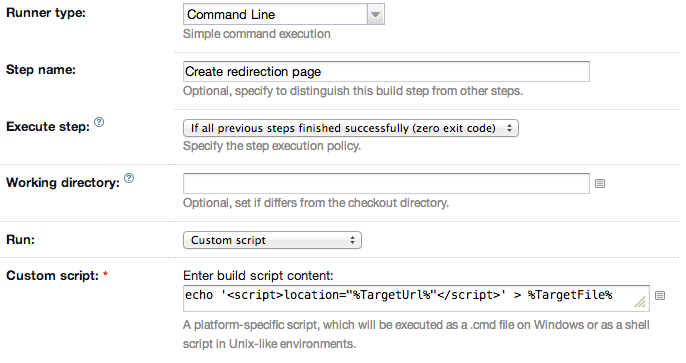Image resolution: width=686 pixels, height=363 pixels.
Task: Open the Run mode Custom script dropdown
Action: click(x=272, y=240)
